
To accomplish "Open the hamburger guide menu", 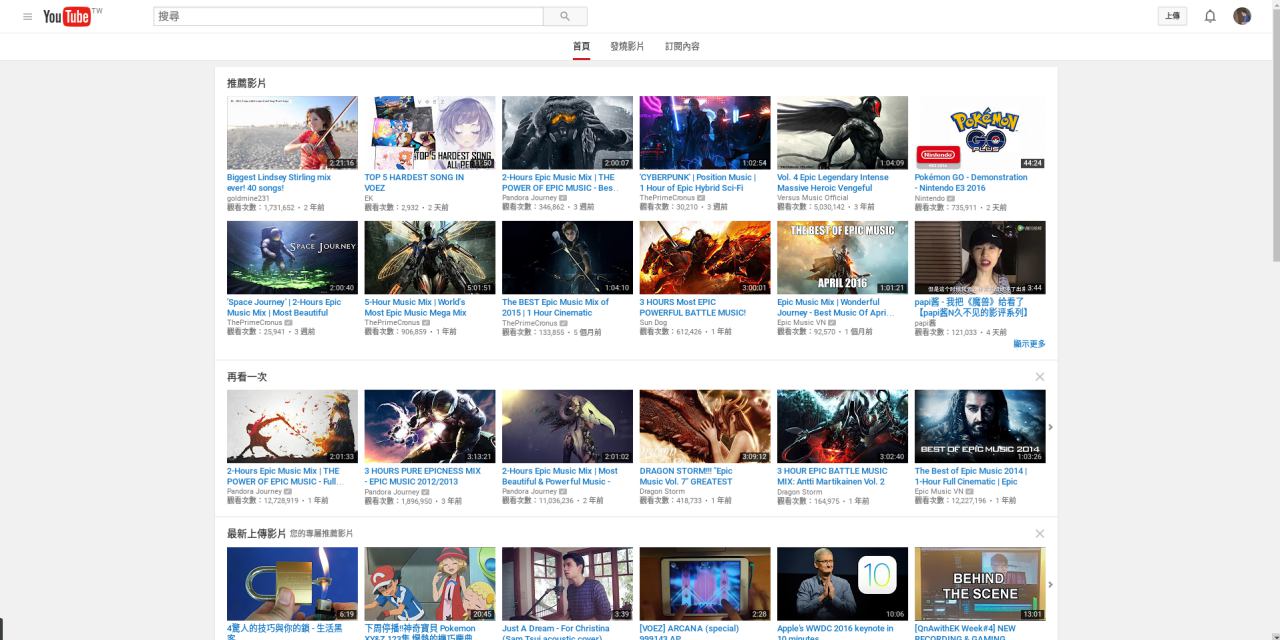I will click(27, 16).
